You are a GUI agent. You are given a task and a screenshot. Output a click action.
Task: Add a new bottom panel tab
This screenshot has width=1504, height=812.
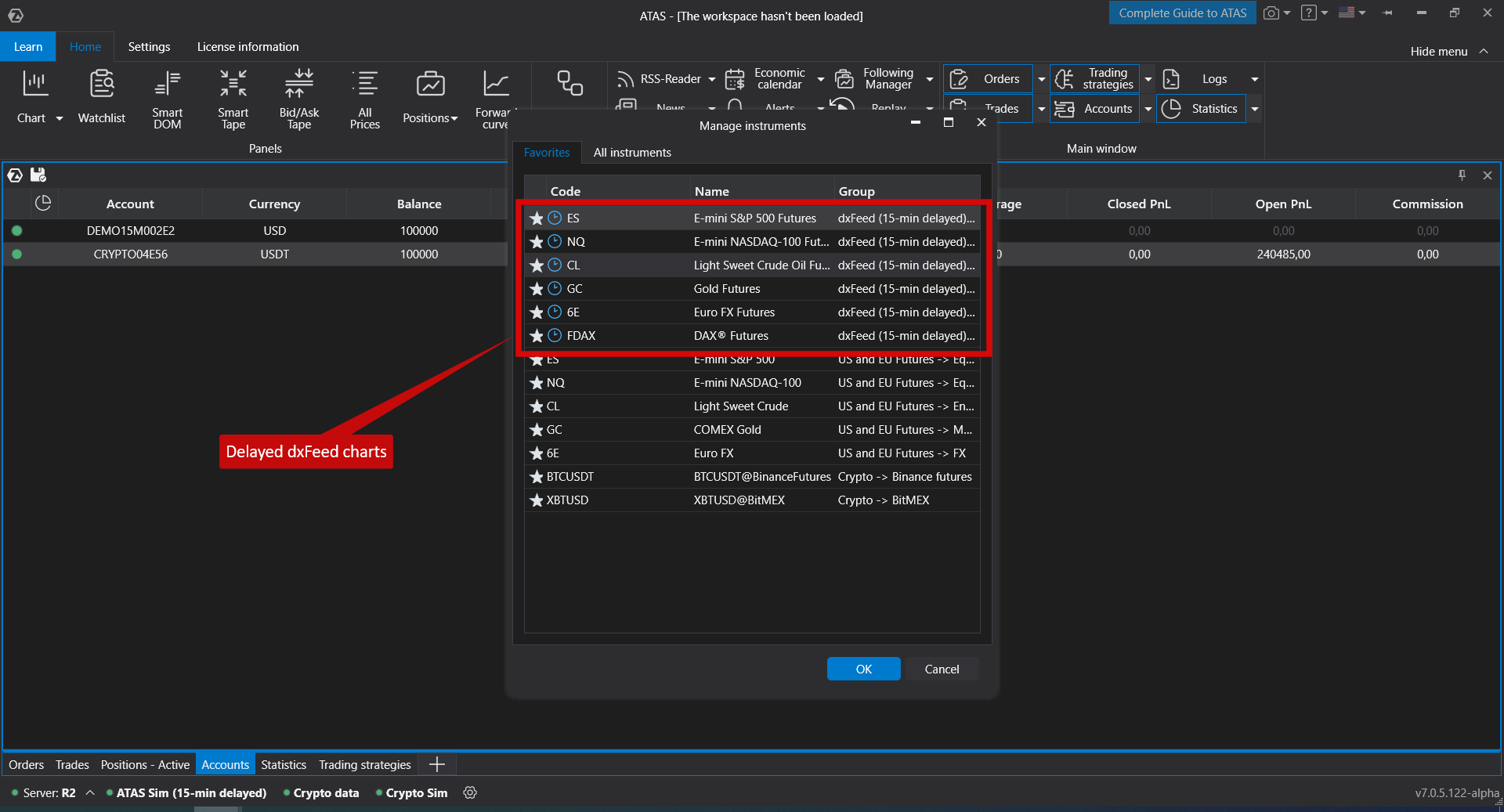(437, 764)
